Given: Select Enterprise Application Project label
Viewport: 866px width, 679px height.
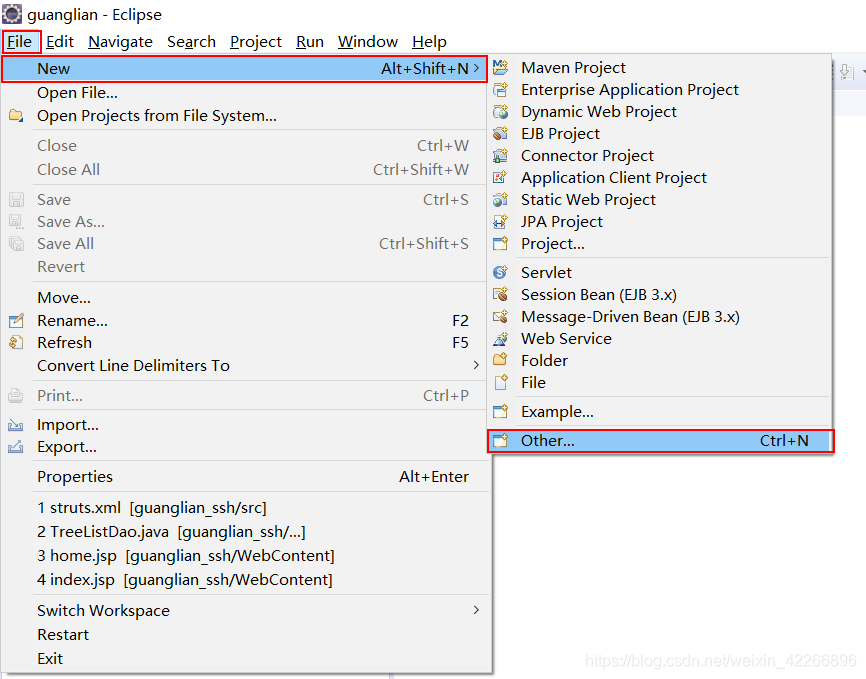Looking at the screenshot, I should [x=630, y=90].
